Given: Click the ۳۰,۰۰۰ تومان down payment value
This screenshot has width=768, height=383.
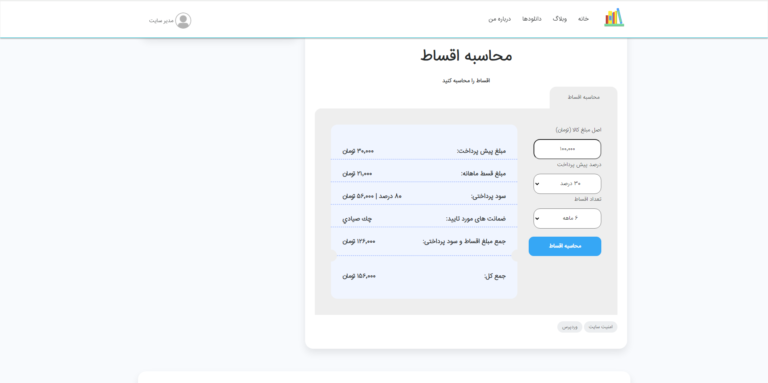Looking at the screenshot, I should (358, 151).
